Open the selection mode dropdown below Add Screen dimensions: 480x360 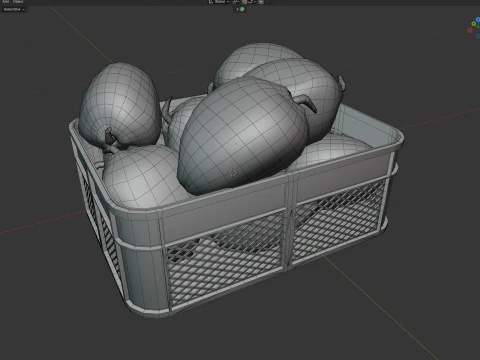click(x=14, y=9)
